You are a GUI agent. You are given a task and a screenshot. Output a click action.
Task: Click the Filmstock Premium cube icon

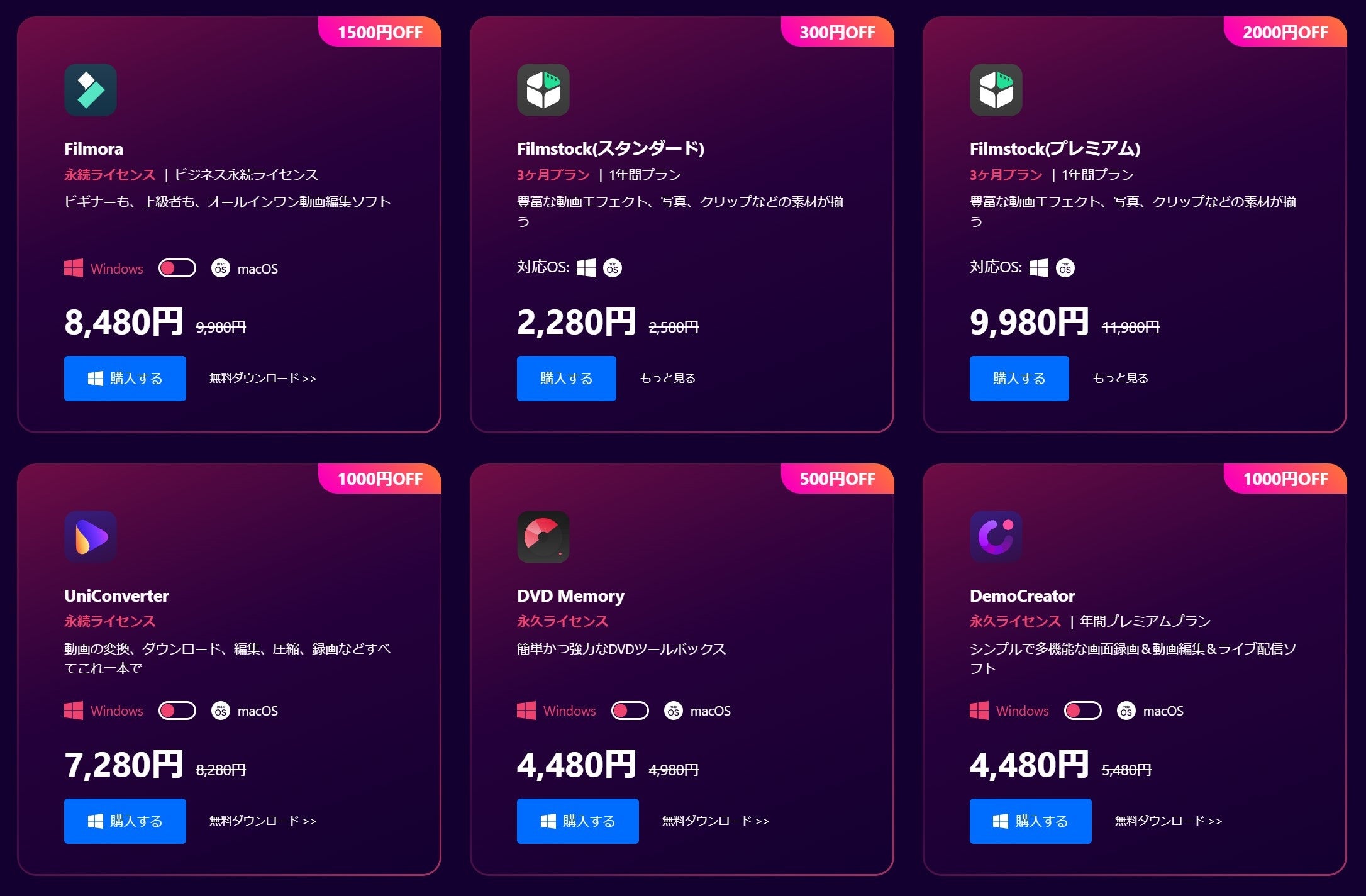[x=996, y=90]
